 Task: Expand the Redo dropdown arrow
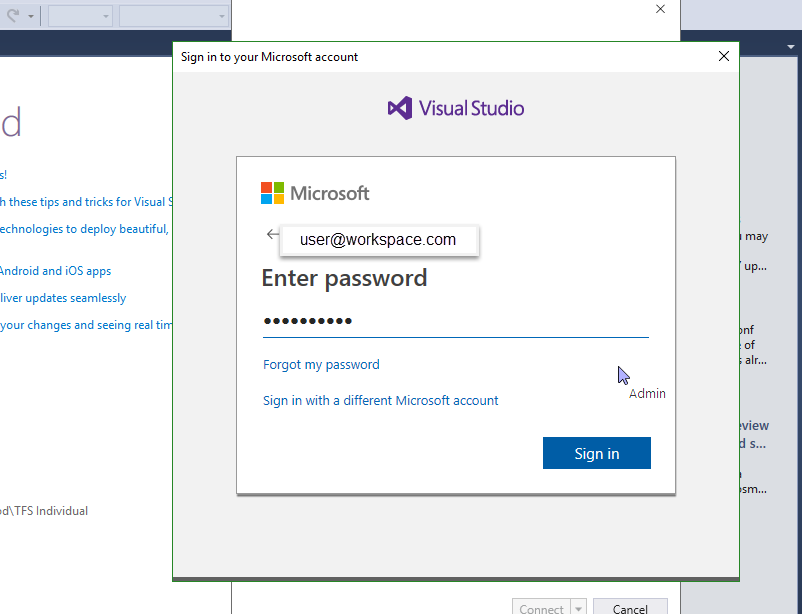[x=31, y=16]
